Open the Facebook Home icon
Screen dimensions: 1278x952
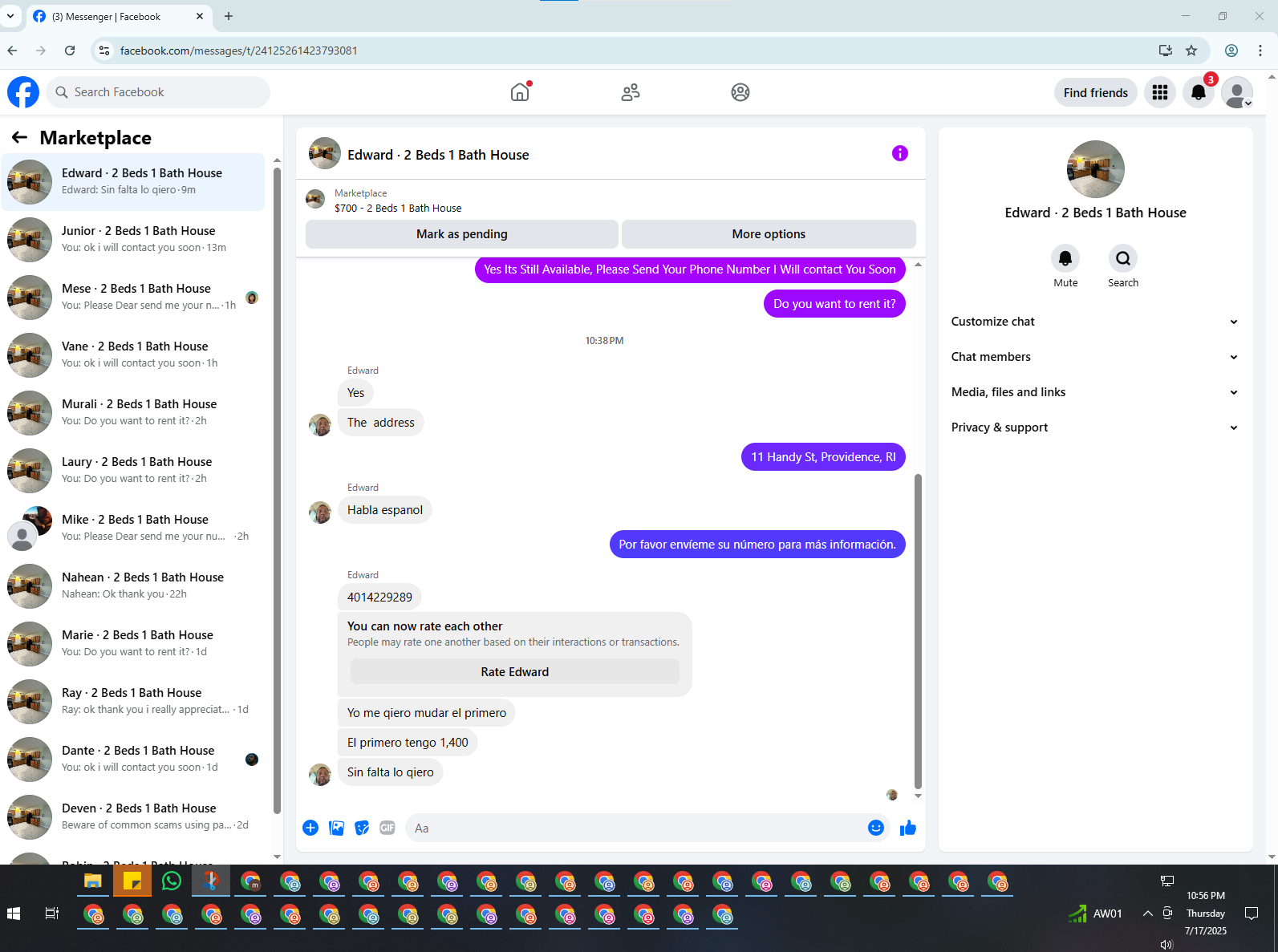coord(520,92)
